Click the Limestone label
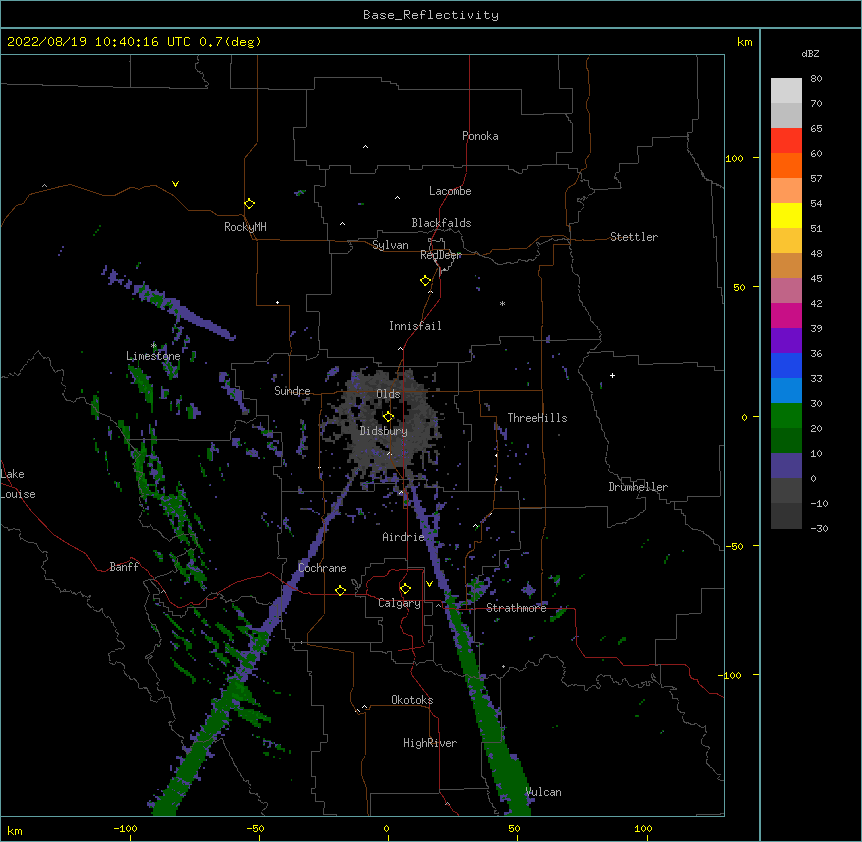Viewport: 862px width, 842px height. [x=153, y=356]
